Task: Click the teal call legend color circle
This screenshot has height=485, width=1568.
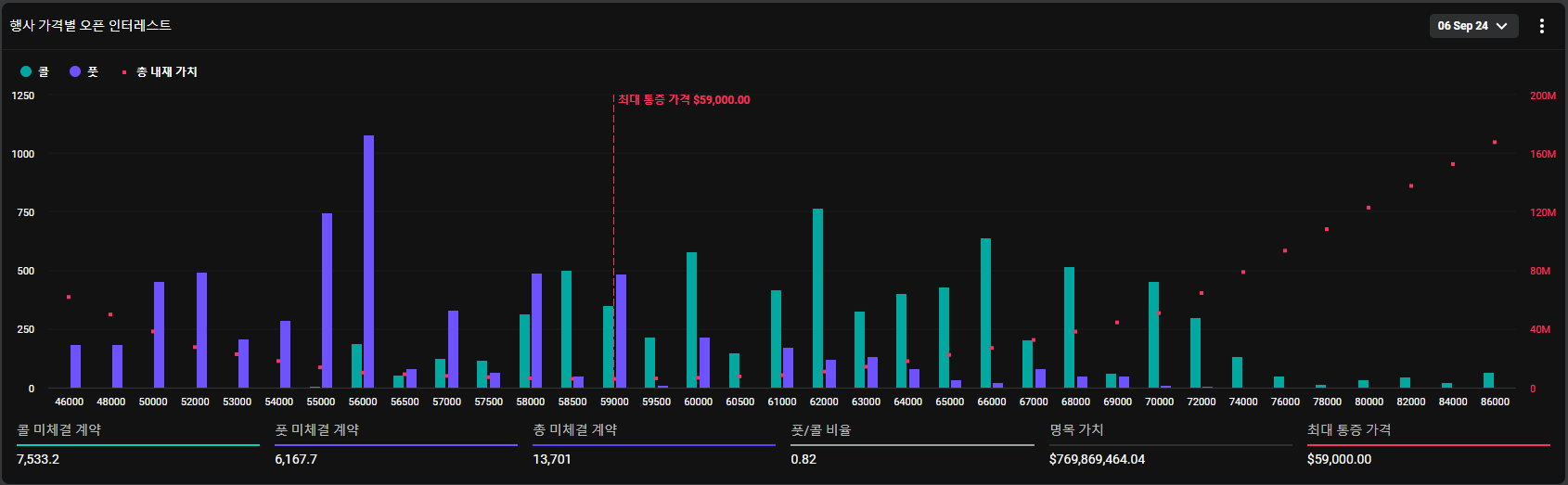Action: click(x=26, y=71)
